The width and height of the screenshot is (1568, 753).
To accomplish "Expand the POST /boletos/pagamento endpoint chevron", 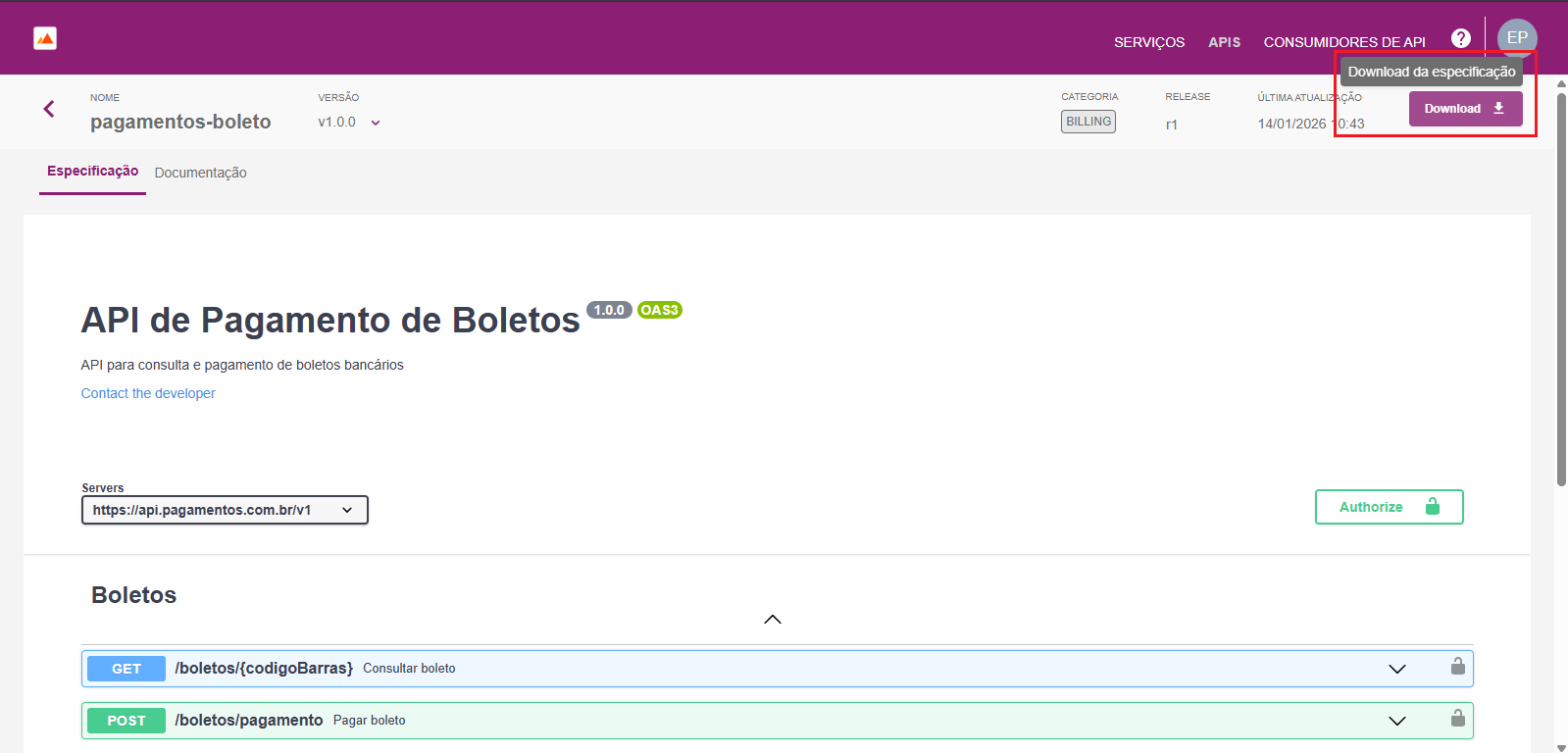I will [1396, 721].
